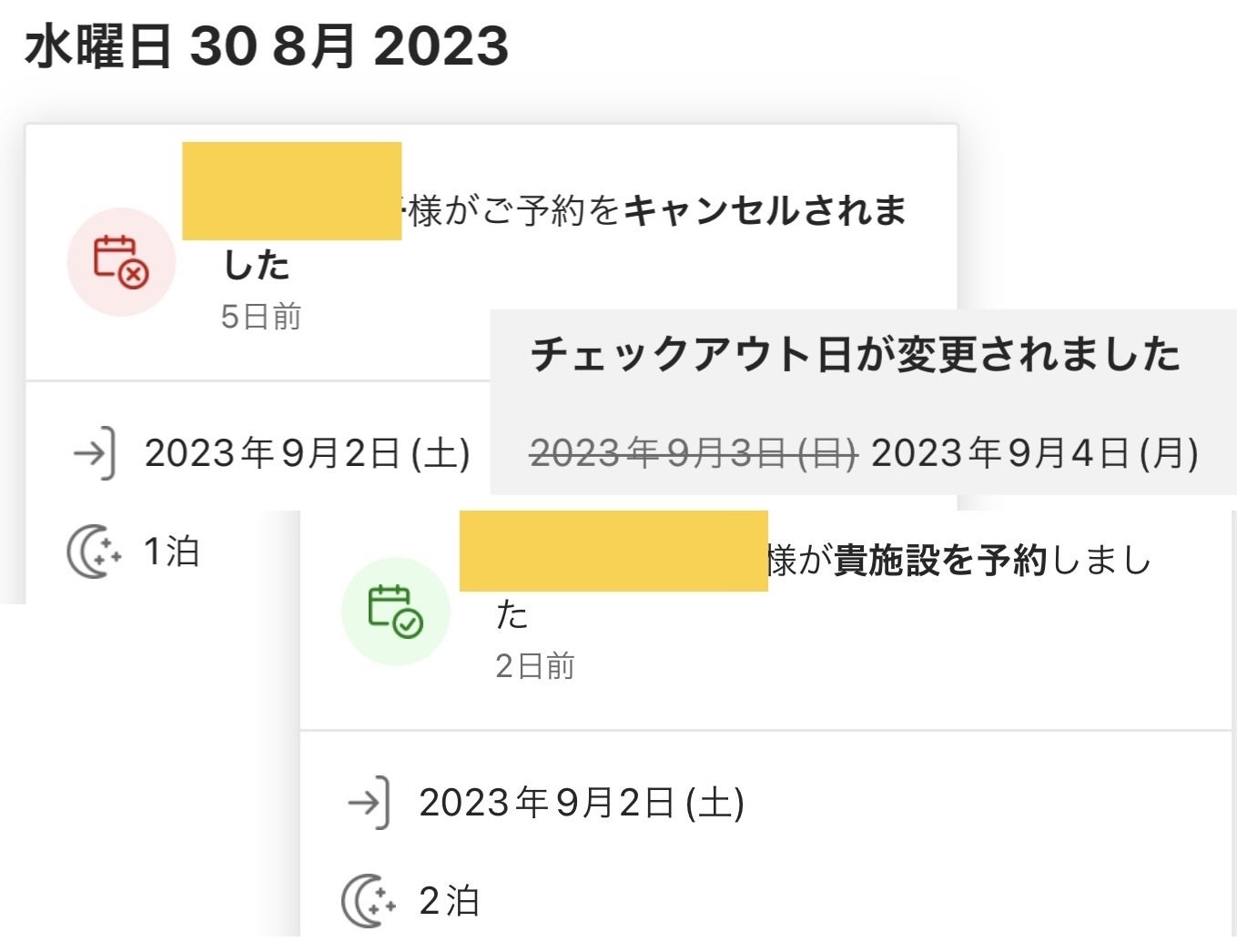Screen dimensions: 1237x952
Task: Select the チェックアウト日が変更されました heading
Action: (x=856, y=354)
